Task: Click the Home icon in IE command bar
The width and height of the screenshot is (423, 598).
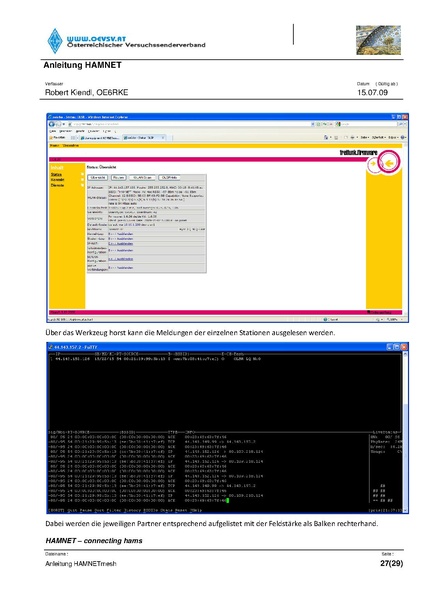Action: coord(326,137)
